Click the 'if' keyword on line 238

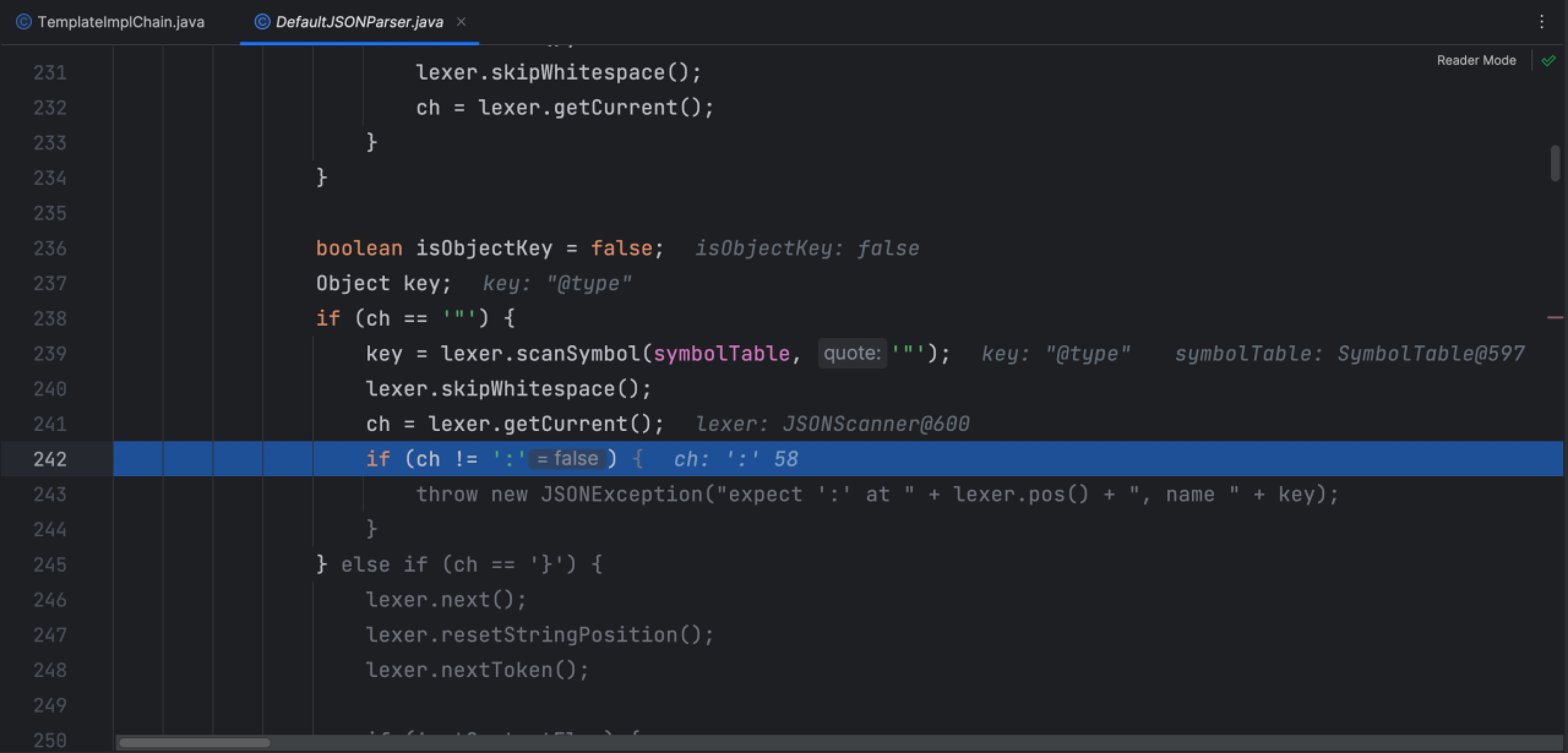[328, 318]
